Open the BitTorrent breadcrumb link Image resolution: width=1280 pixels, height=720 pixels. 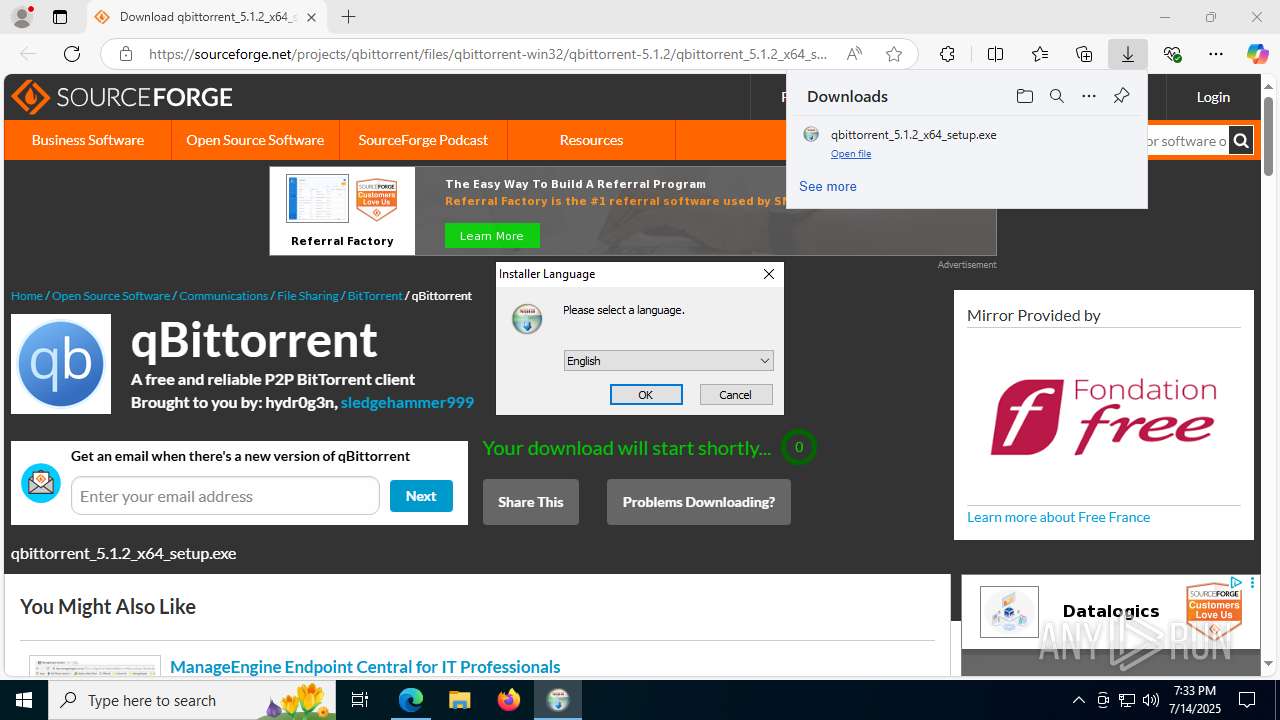(375, 296)
